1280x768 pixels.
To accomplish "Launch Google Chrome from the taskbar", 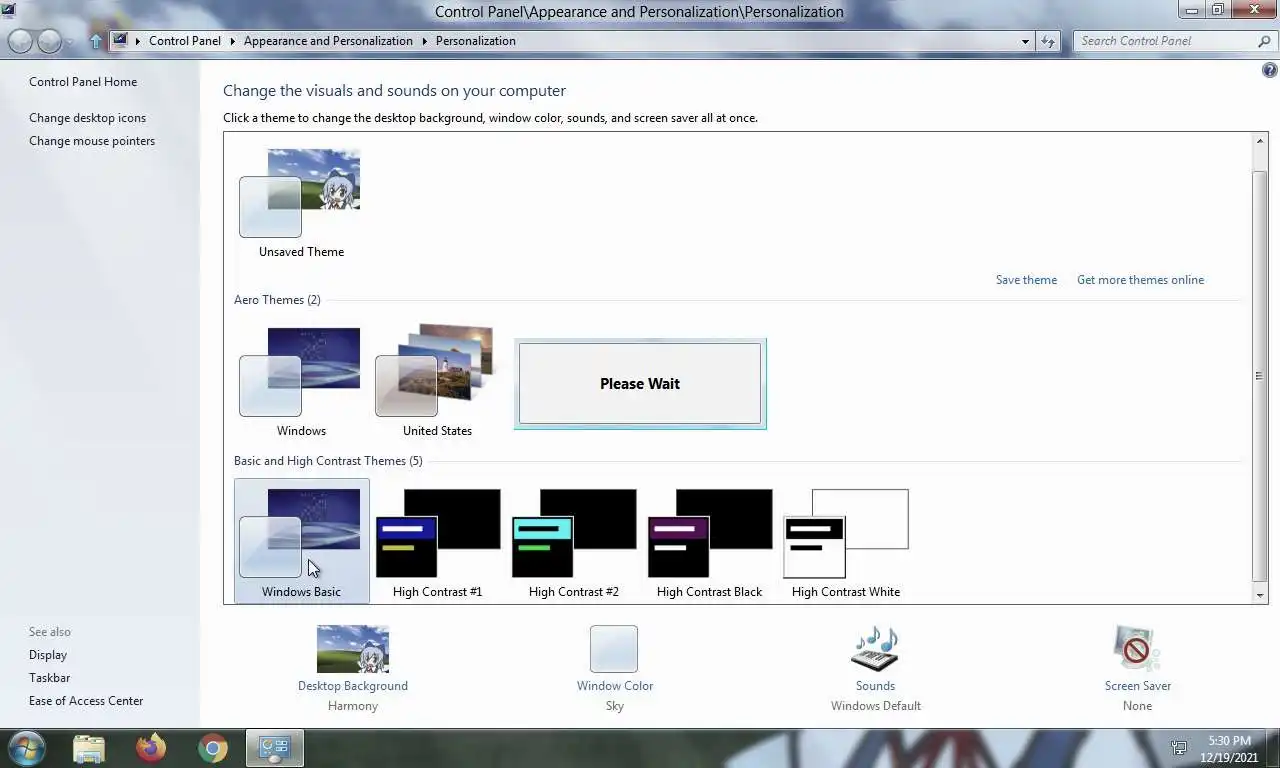I will 212,748.
